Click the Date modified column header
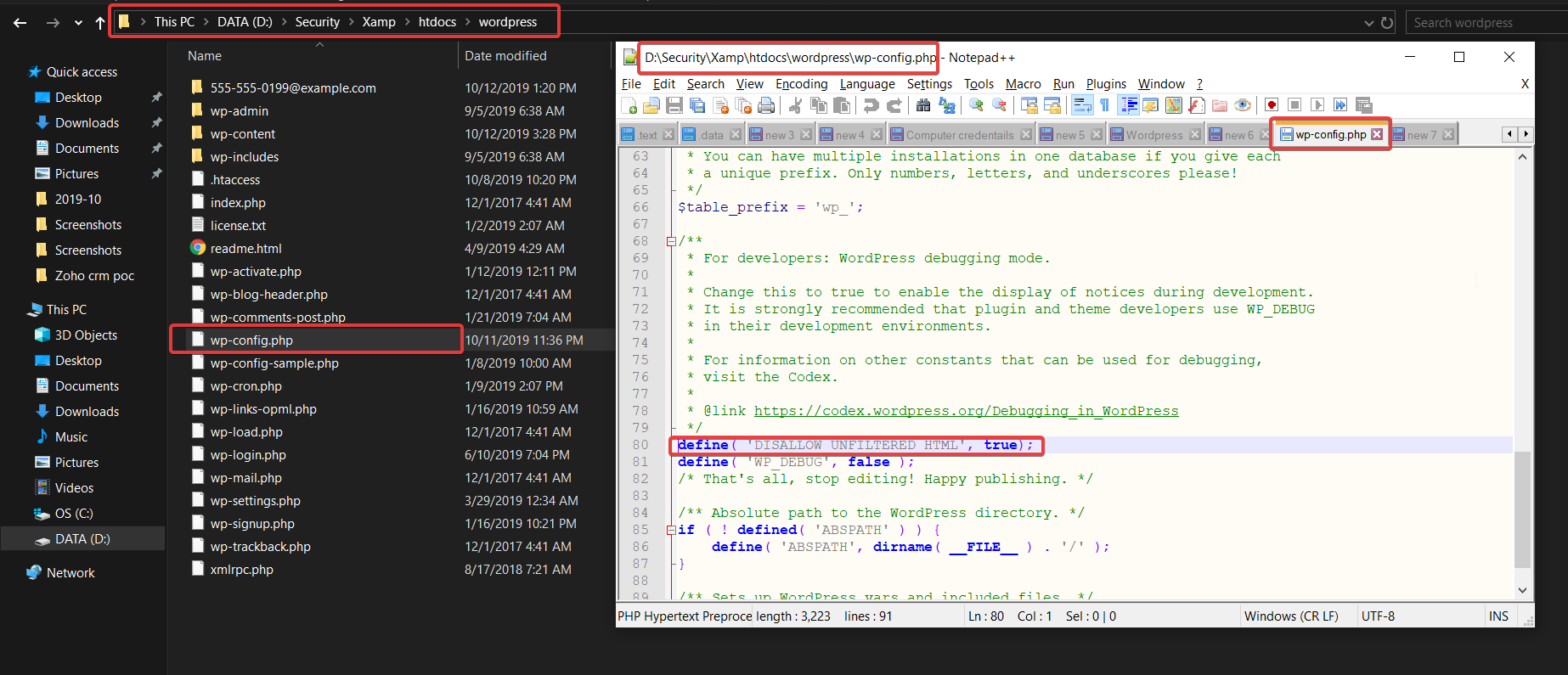 [505, 56]
